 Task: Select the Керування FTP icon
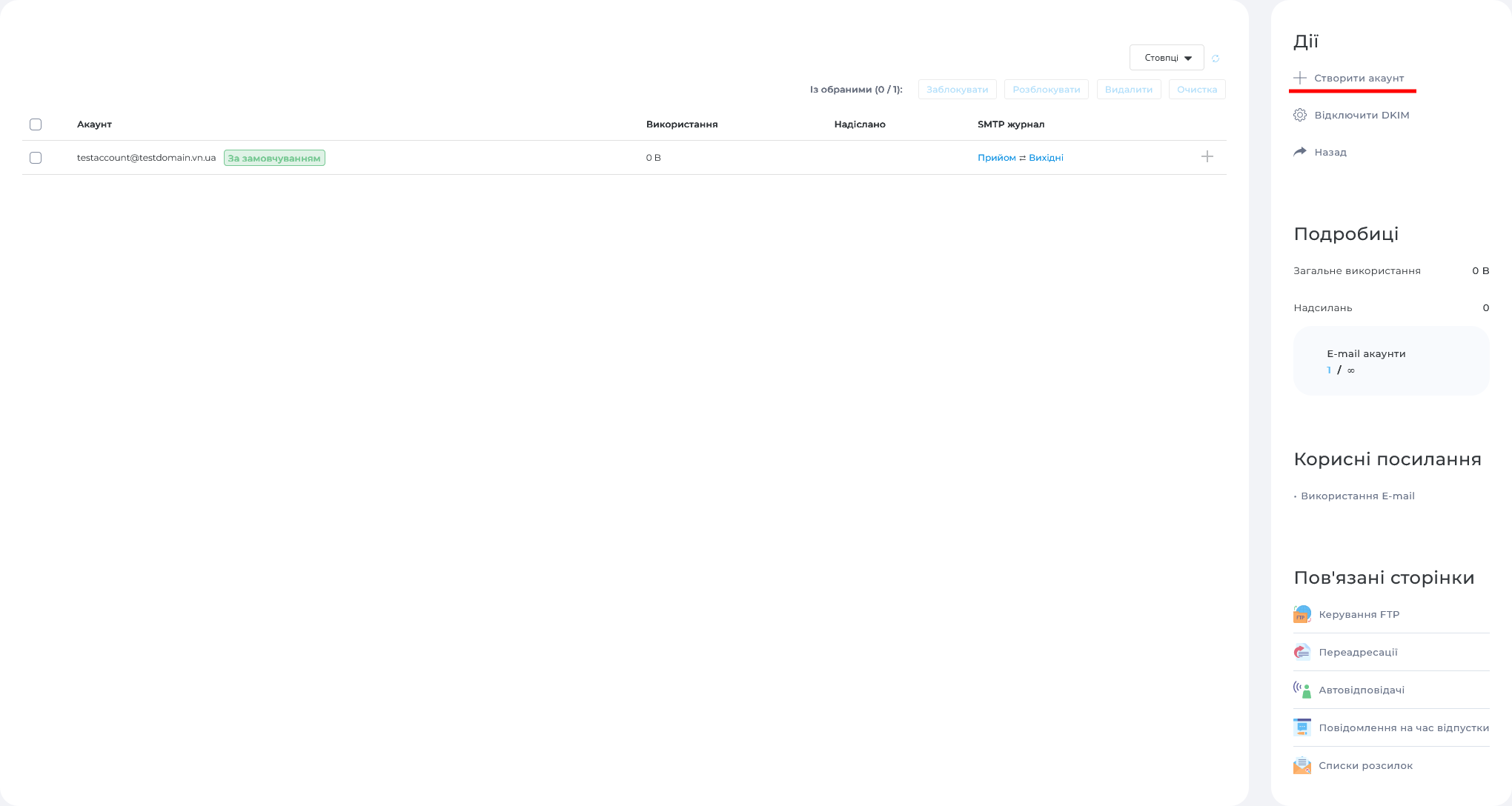pyautogui.click(x=1301, y=614)
